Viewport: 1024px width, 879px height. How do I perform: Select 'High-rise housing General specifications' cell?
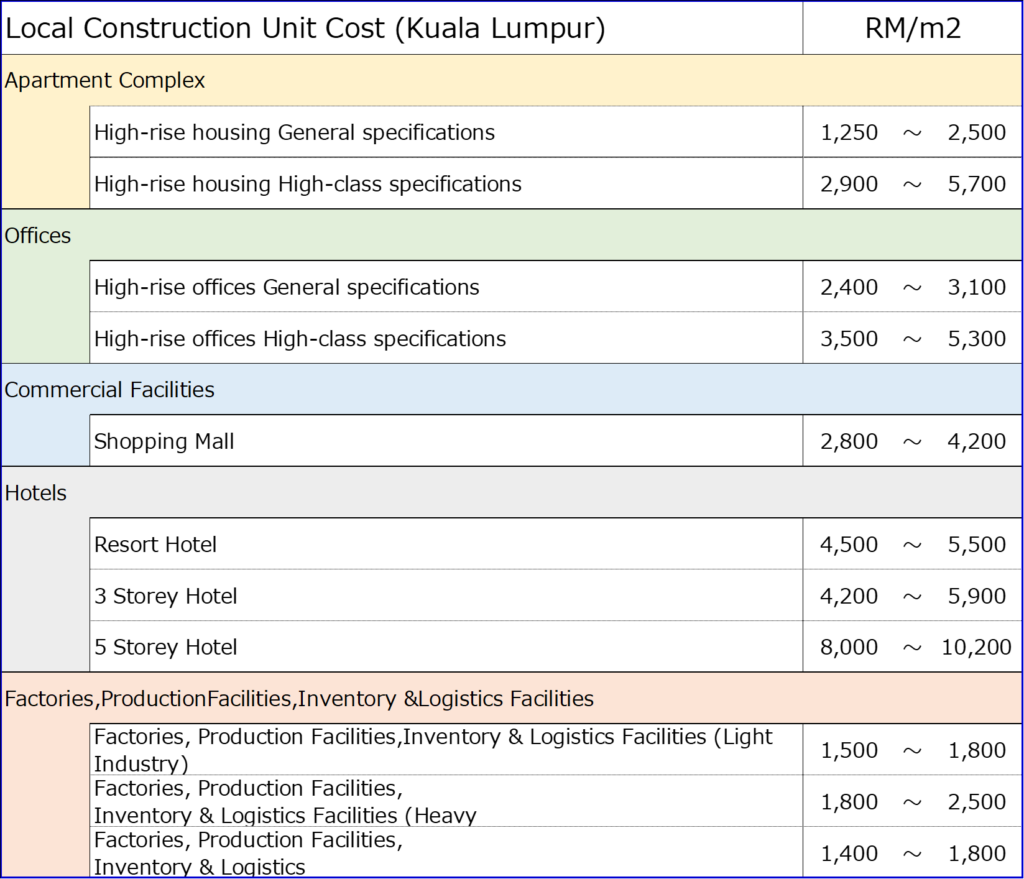point(446,132)
